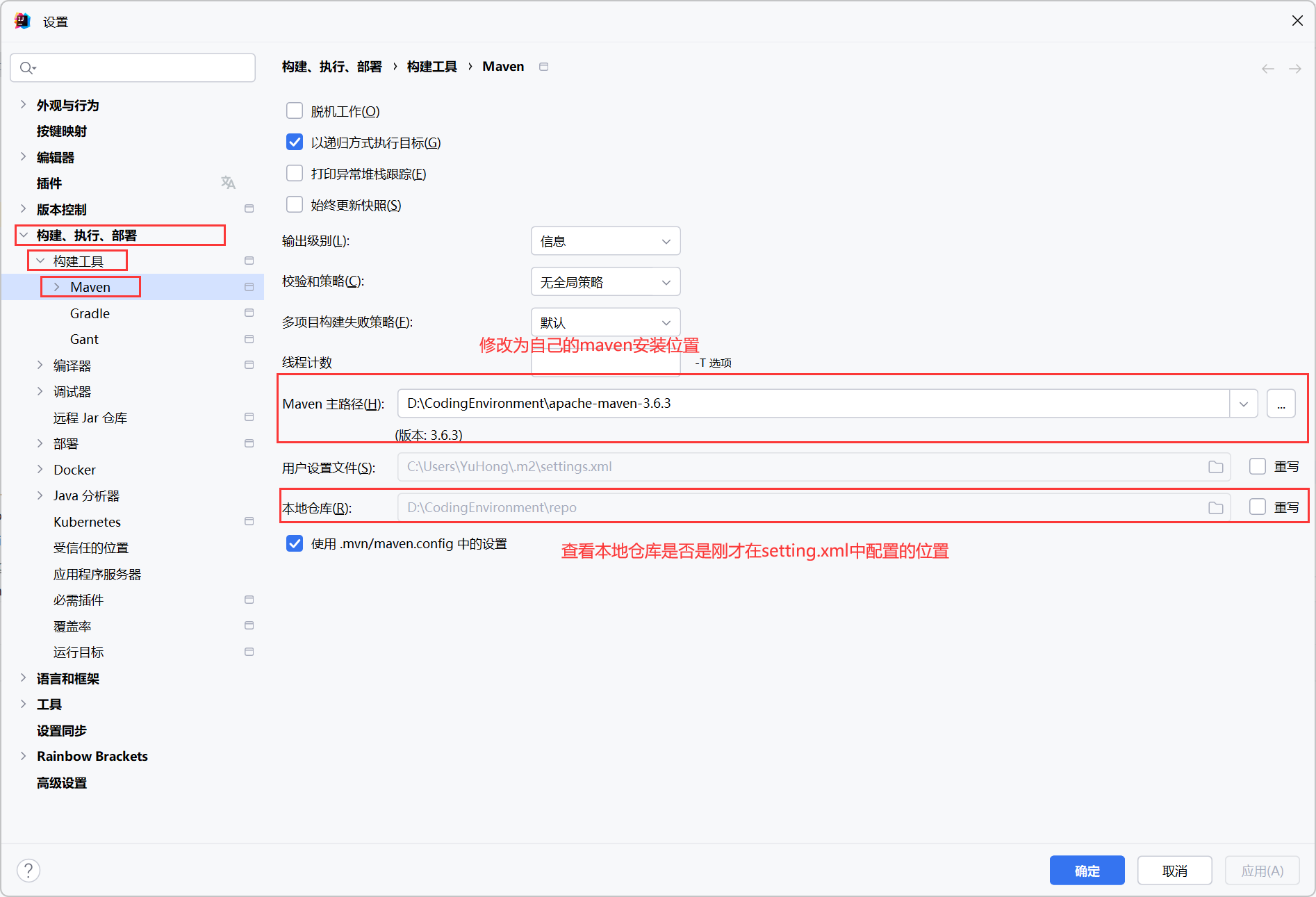The width and height of the screenshot is (1316, 897).
Task: Click project-level icon next to 构建工具
Action: pos(249,261)
